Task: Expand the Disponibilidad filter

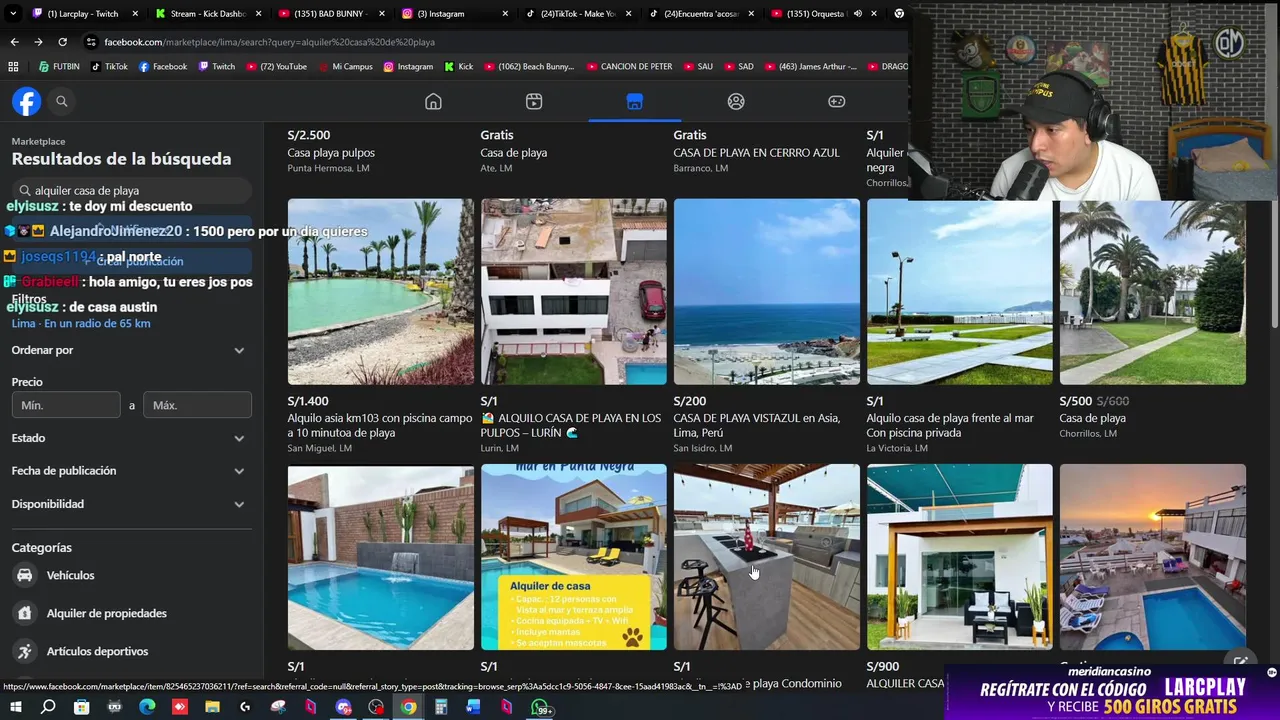Action: pos(131,504)
